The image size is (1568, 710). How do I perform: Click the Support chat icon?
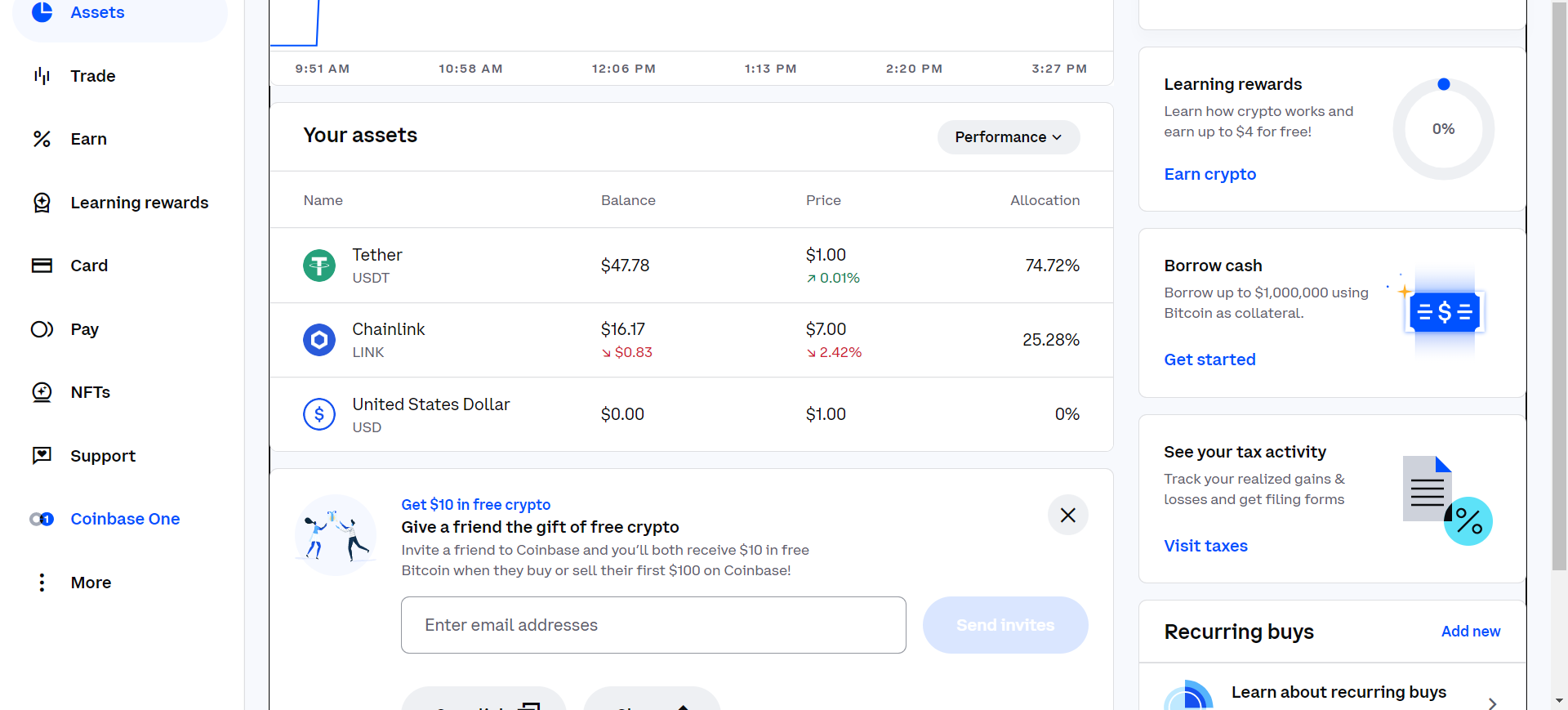(x=42, y=456)
